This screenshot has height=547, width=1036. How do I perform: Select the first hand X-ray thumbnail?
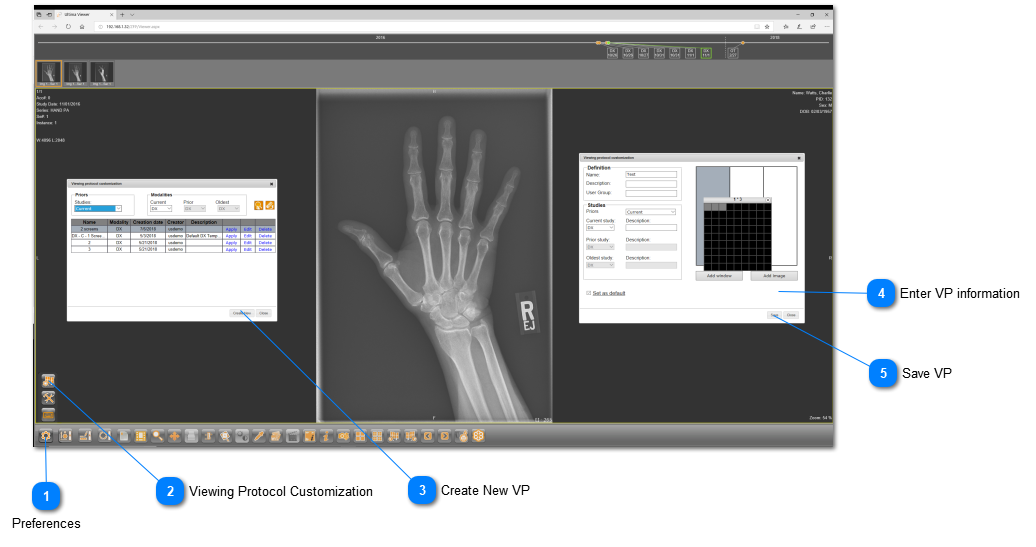(49, 73)
